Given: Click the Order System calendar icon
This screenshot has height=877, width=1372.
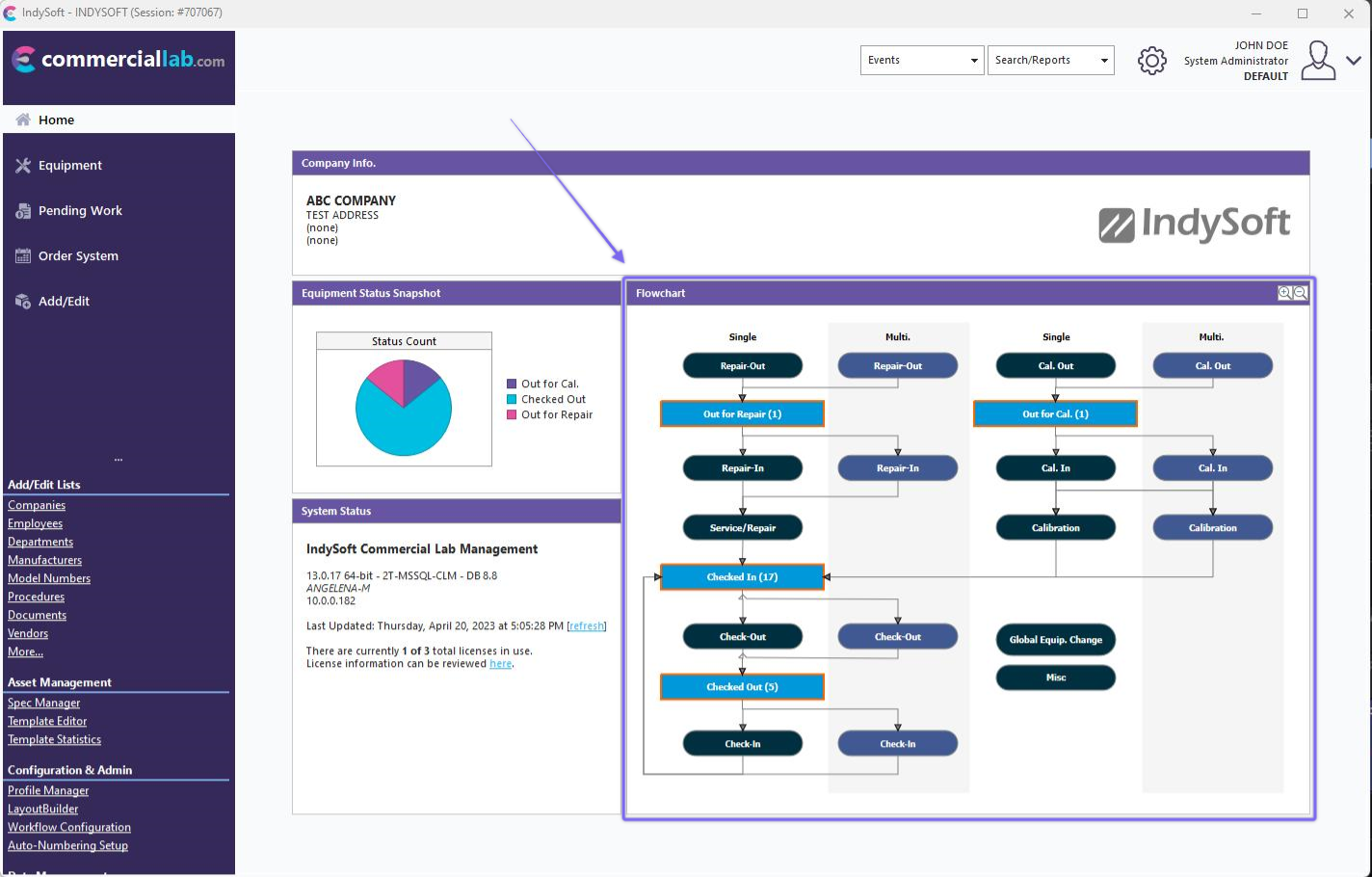Looking at the screenshot, I should (23, 256).
